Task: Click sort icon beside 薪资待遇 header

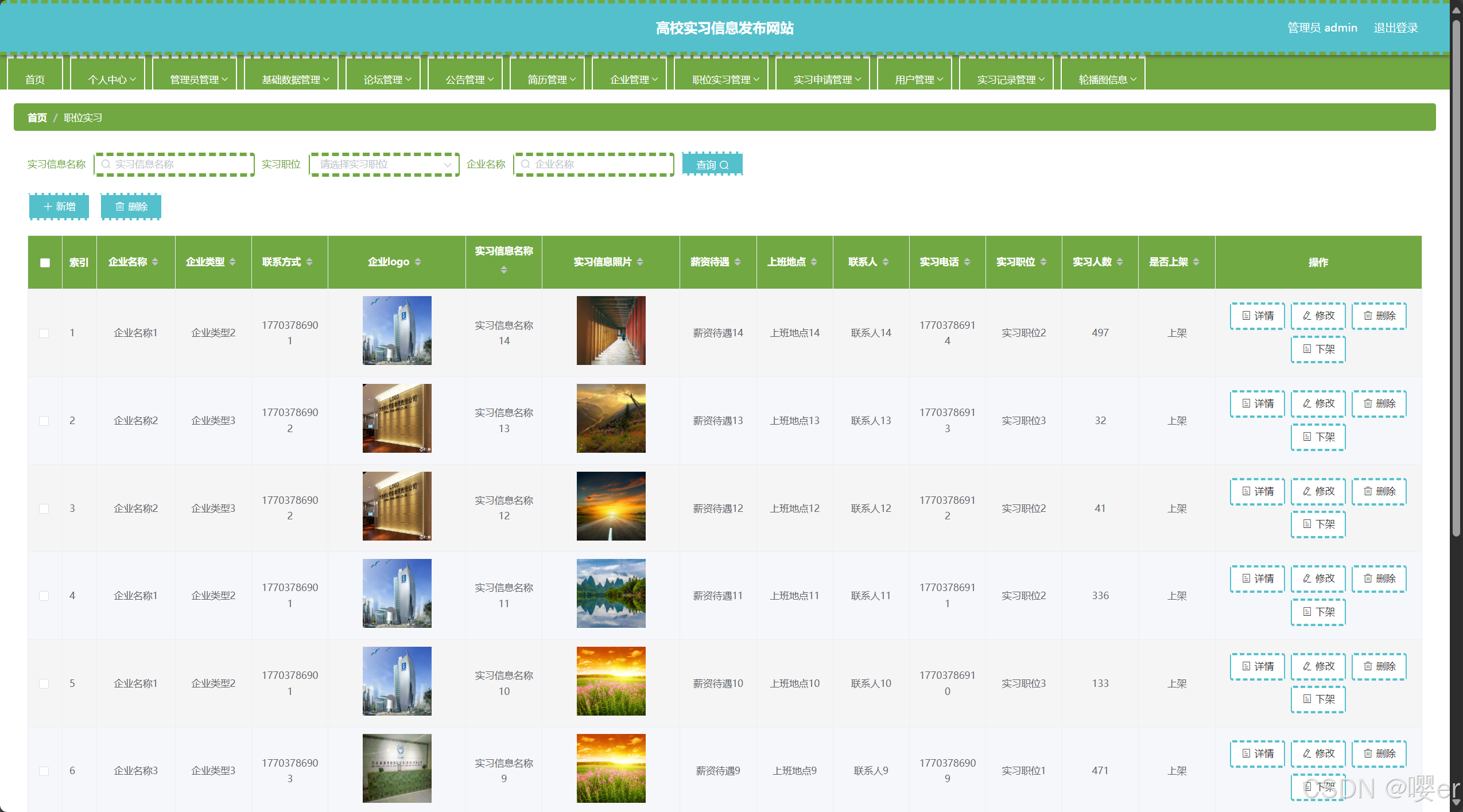Action: pyautogui.click(x=738, y=262)
